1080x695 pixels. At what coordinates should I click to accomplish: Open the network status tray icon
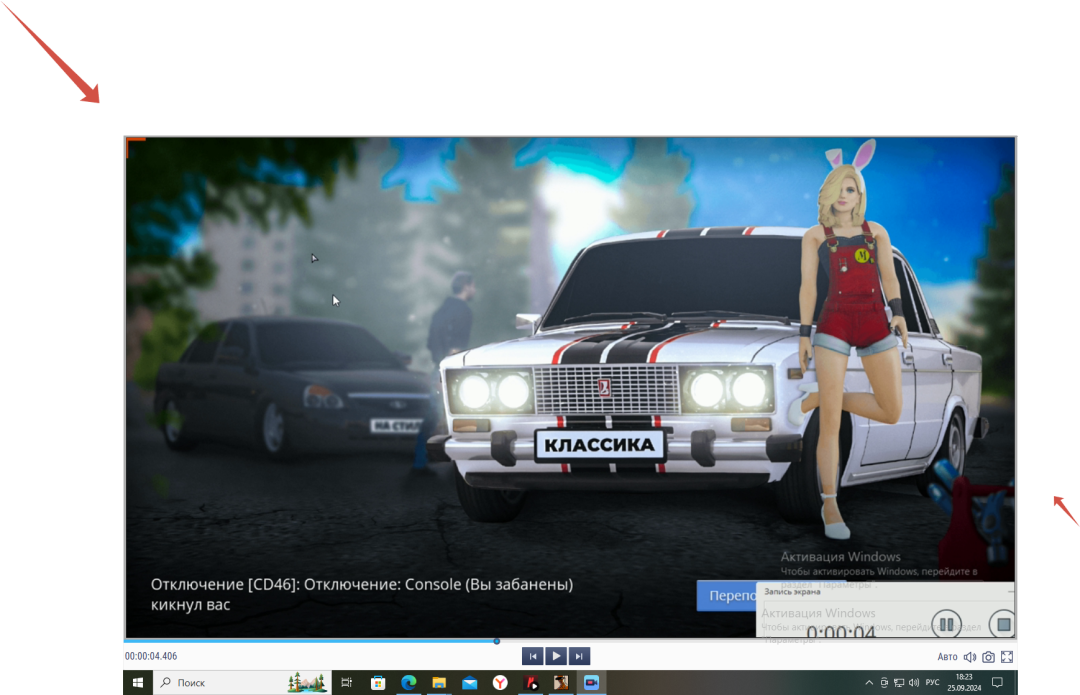(x=899, y=683)
